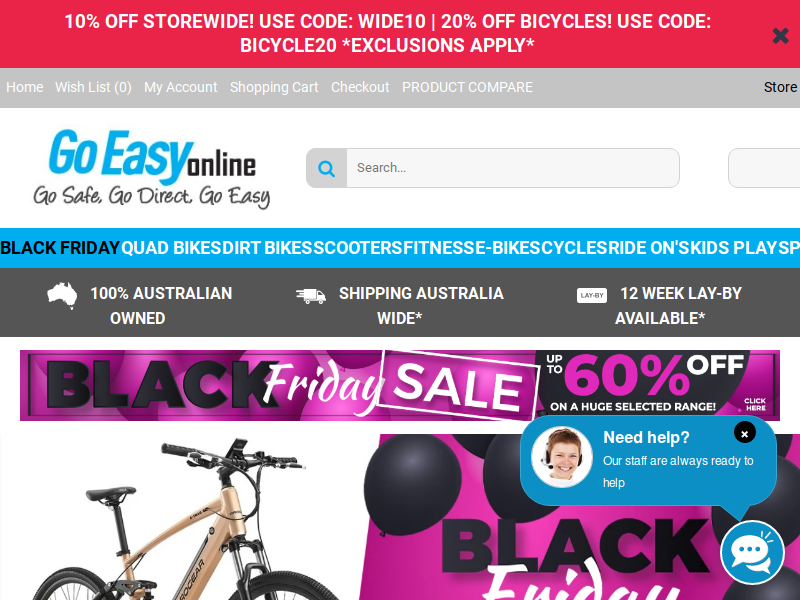Screen dimensions: 800x600
Task: Go to Shopping Cart page
Action: (x=274, y=87)
